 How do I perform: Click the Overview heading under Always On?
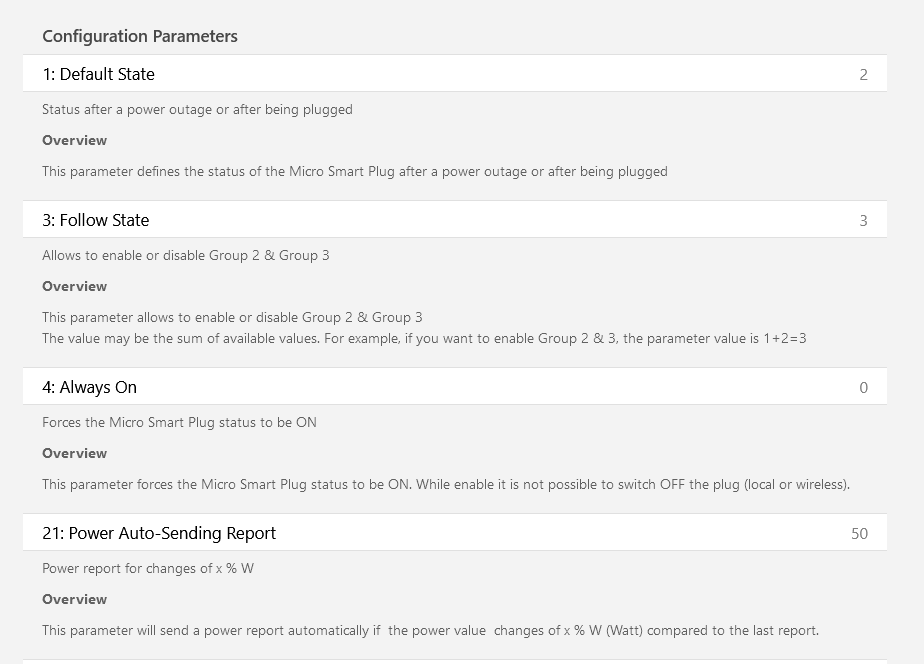point(74,453)
